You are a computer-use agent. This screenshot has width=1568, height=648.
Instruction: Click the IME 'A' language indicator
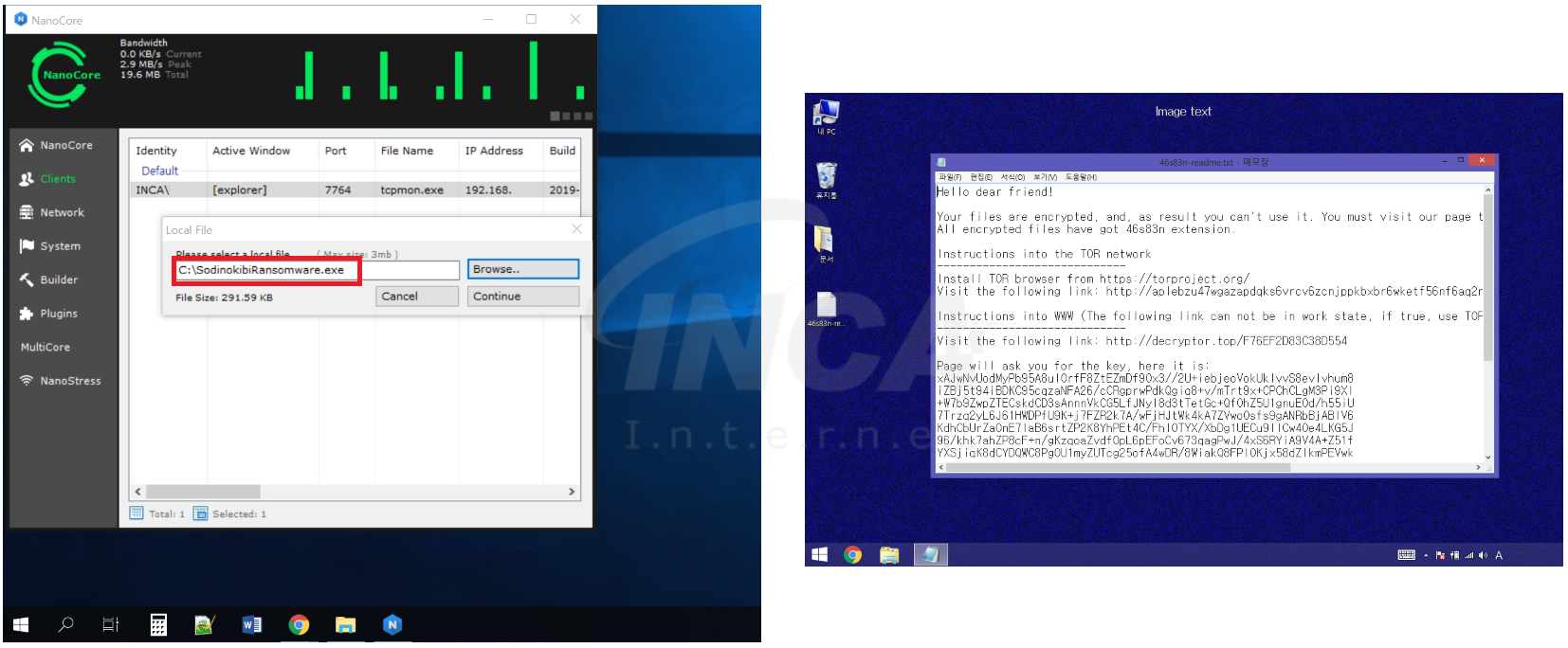[1499, 555]
